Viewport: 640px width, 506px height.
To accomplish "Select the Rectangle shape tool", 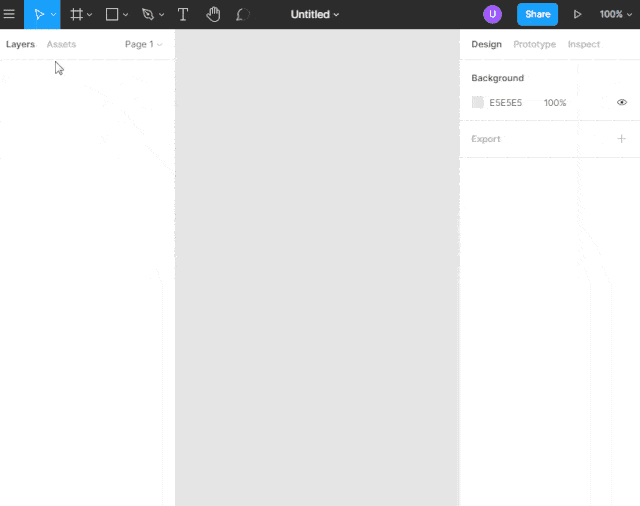I will coord(112,14).
